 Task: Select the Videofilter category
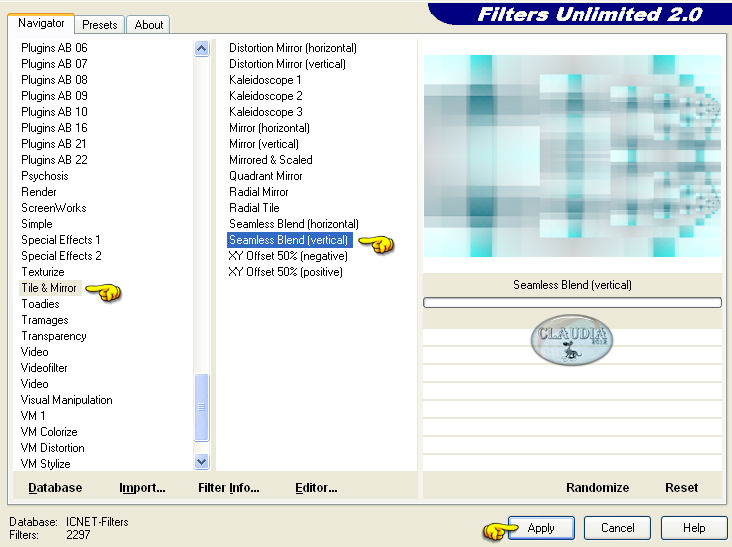pos(44,368)
